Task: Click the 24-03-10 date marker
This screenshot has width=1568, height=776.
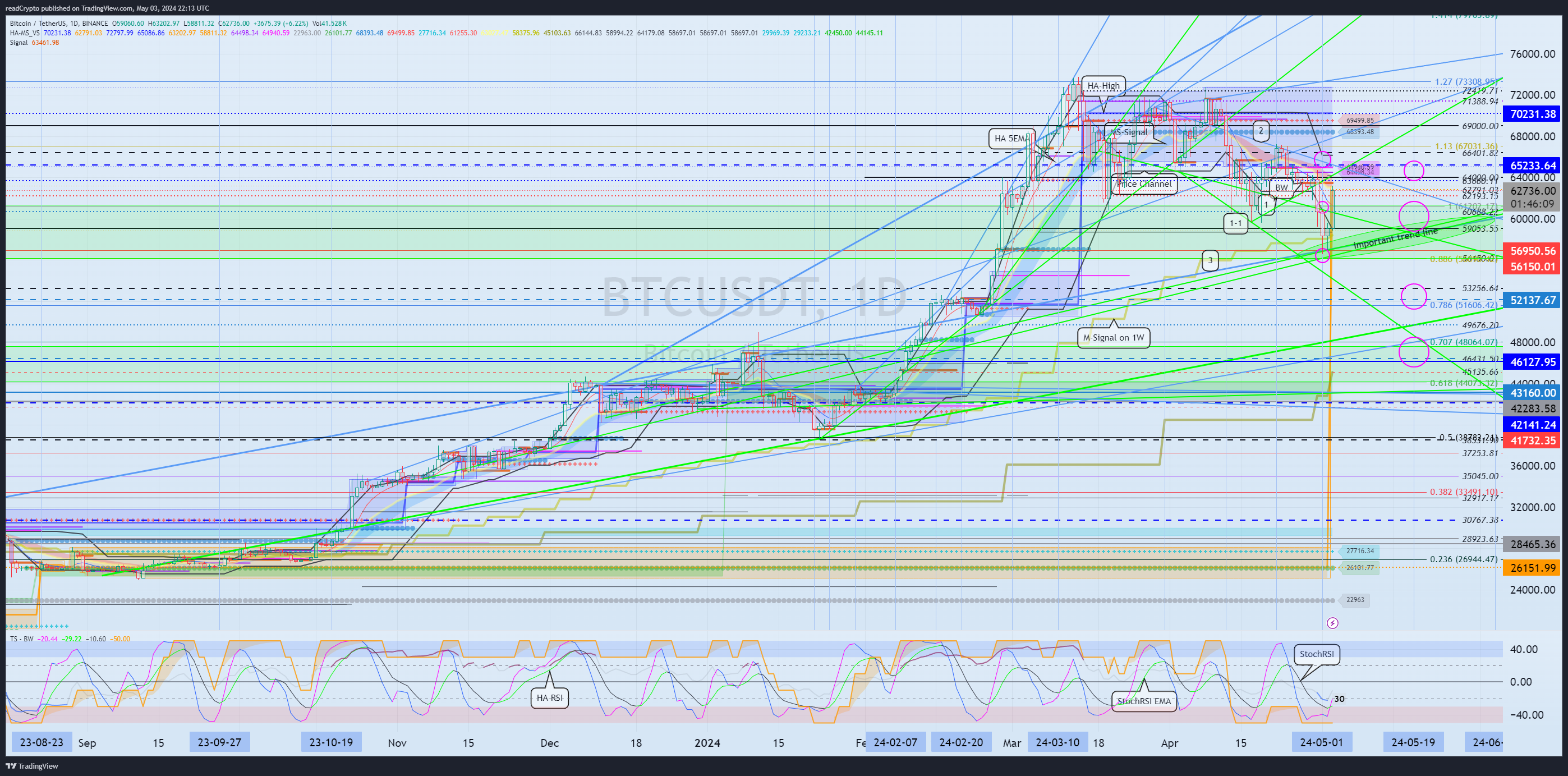Action: coord(1058,742)
